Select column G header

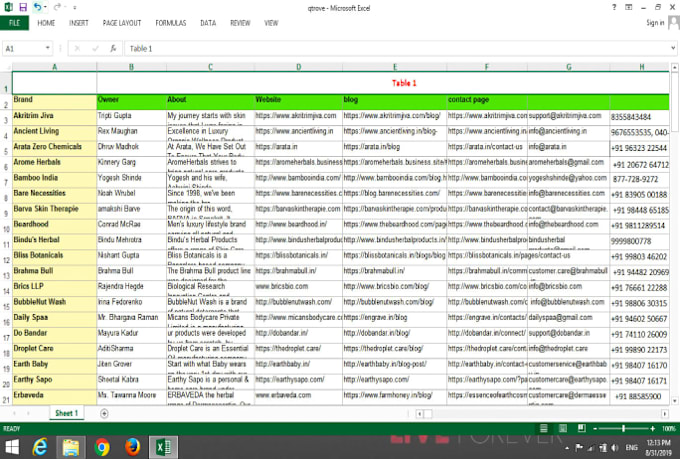(569, 67)
